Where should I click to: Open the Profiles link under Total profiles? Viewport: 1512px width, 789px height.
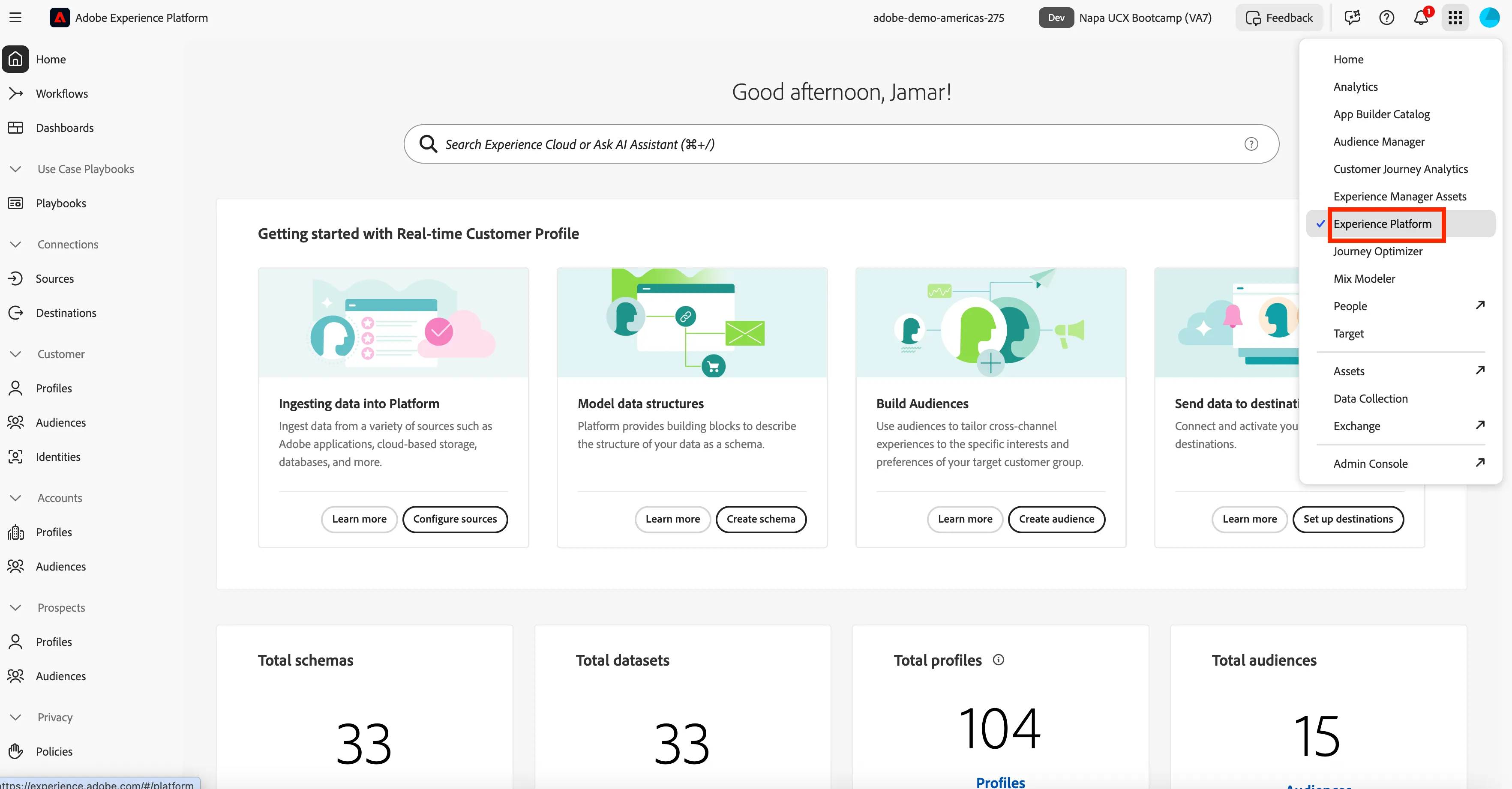1000,782
